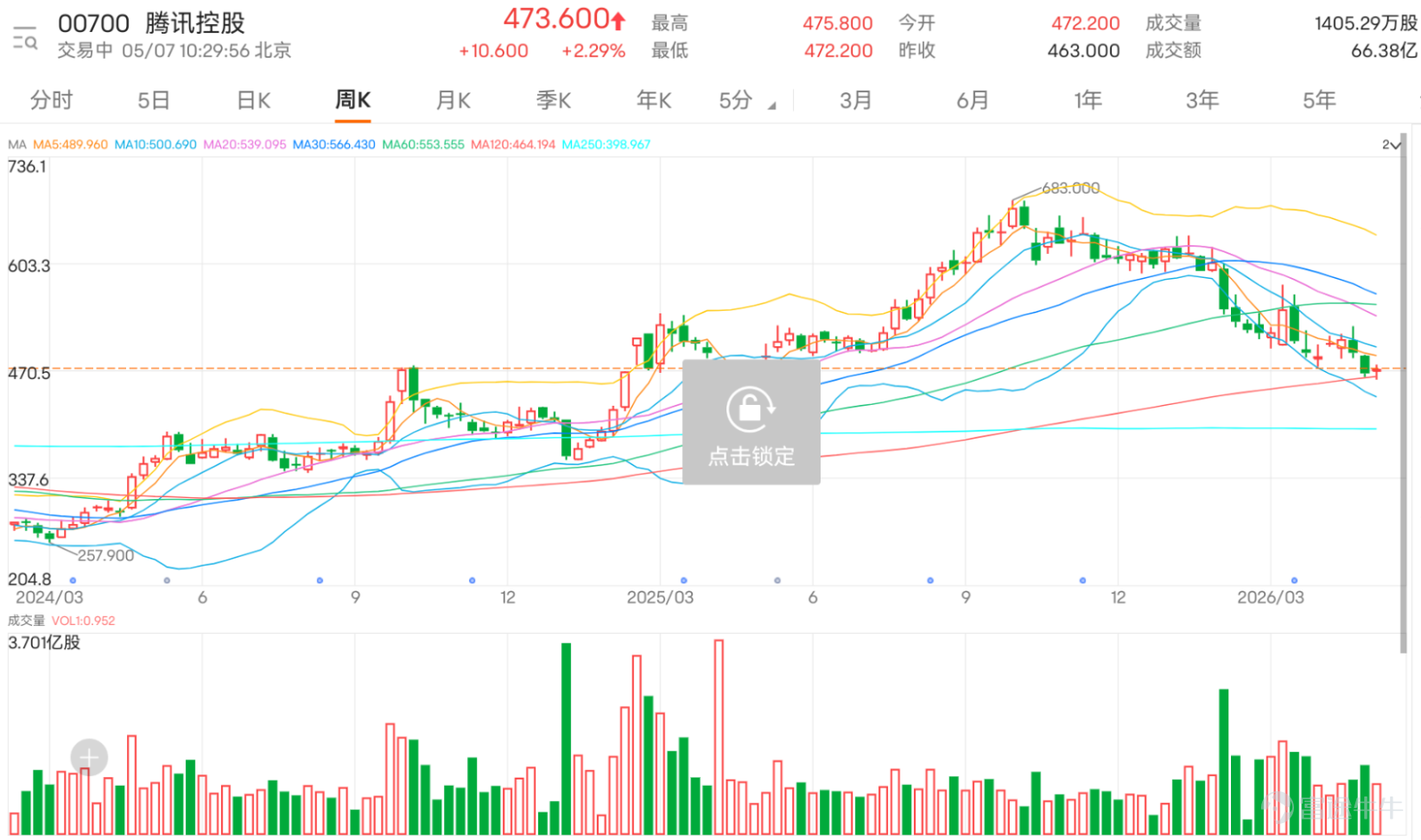Click the 昨收 value 463.000

(x=1084, y=51)
